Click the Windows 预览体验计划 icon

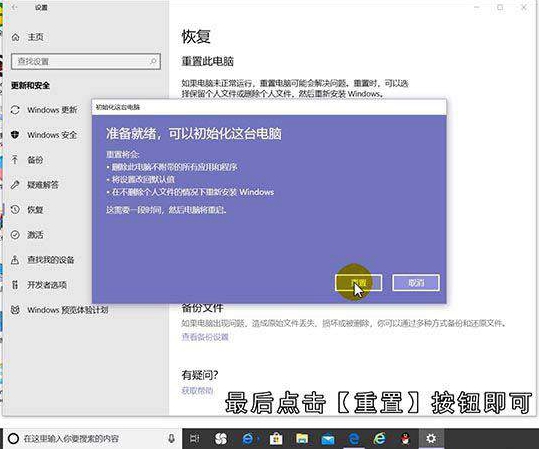pos(15,310)
